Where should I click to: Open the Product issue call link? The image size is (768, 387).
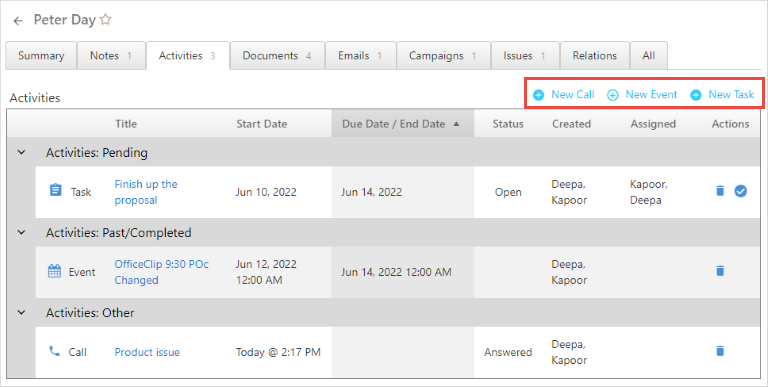[147, 352]
